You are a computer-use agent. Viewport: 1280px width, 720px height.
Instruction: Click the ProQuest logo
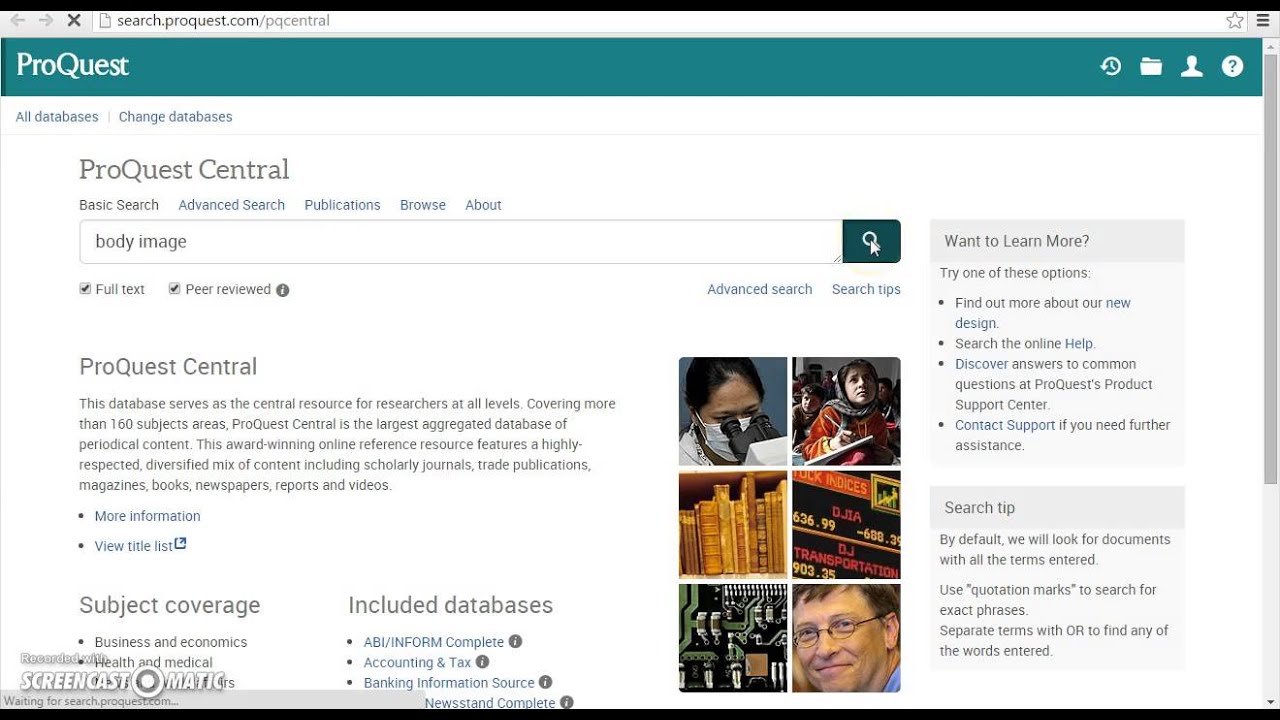[x=72, y=65]
